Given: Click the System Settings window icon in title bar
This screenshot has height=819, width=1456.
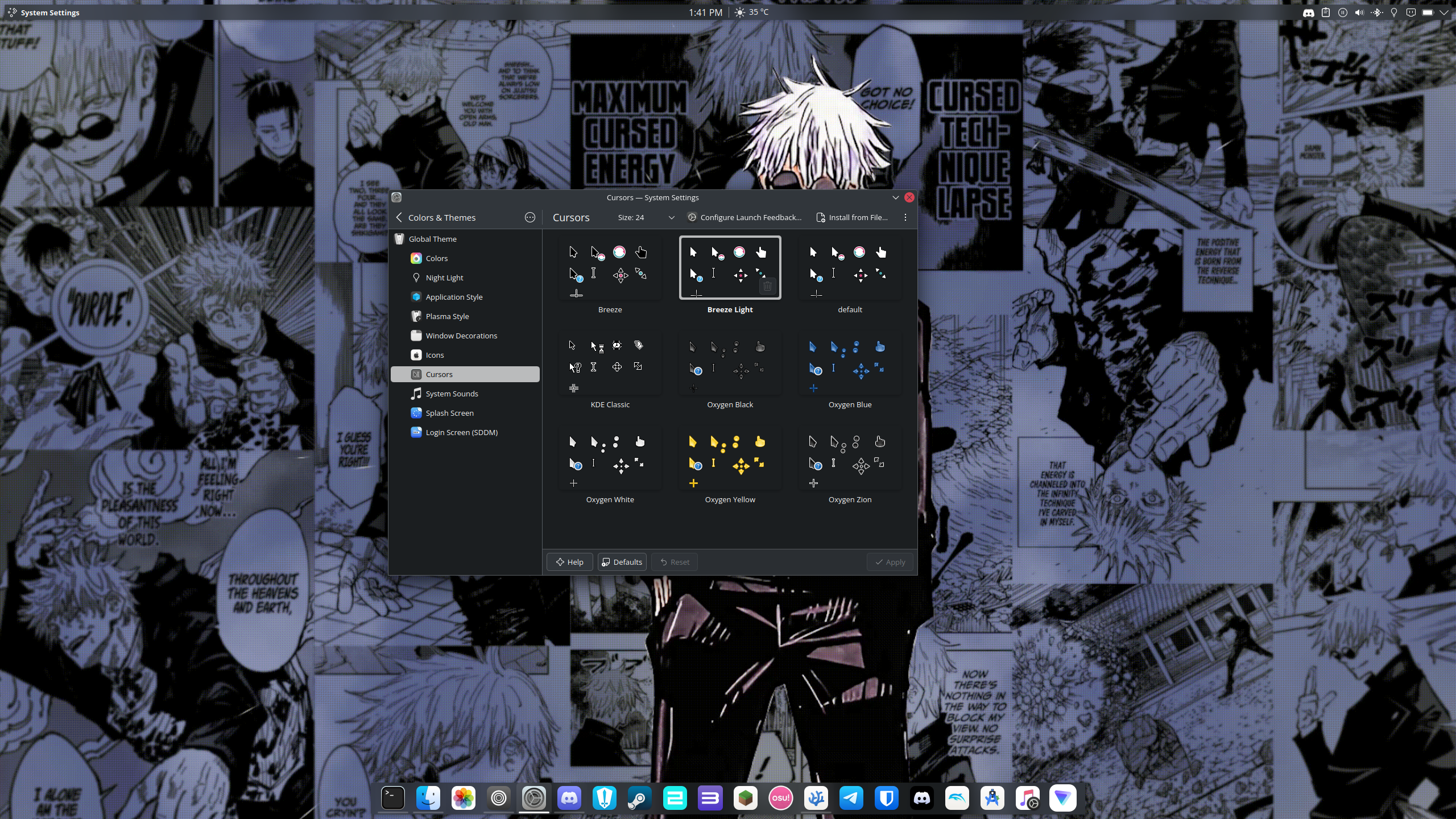Looking at the screenshot, I should 396,197.
